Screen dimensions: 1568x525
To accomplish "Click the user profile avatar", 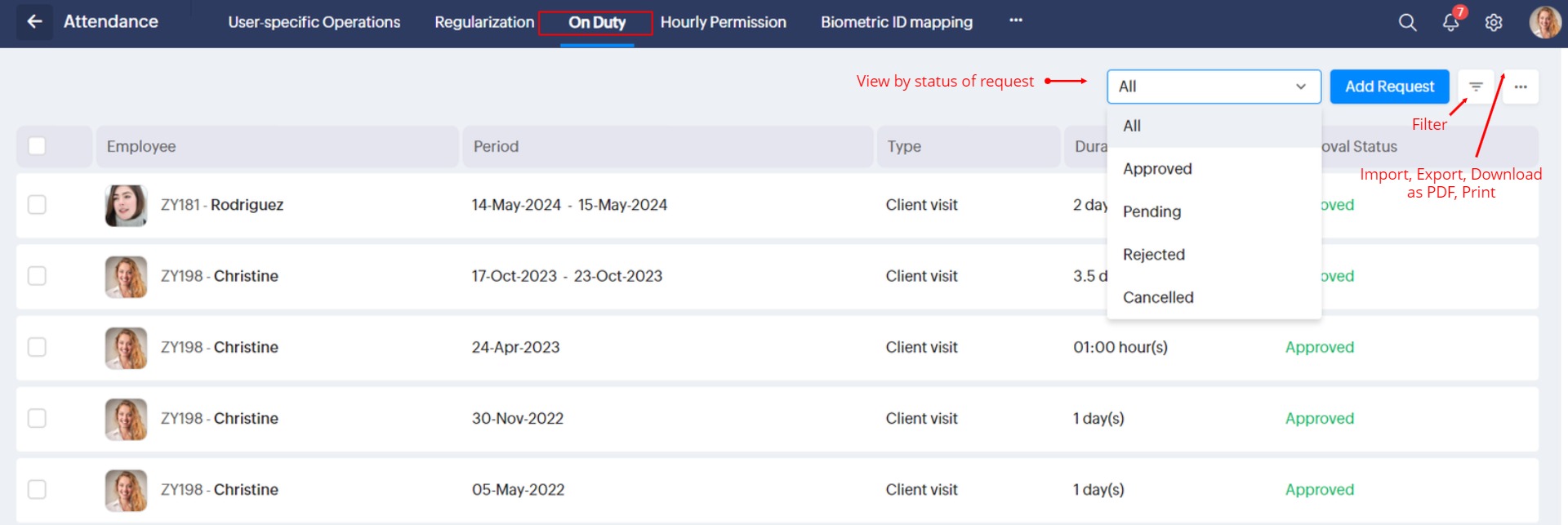I will pyautogui.click(x=1544, y=23).
